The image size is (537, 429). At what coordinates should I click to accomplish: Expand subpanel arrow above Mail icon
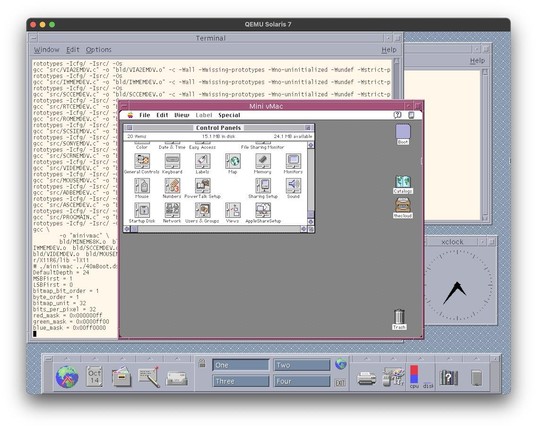tap(177, 359)
